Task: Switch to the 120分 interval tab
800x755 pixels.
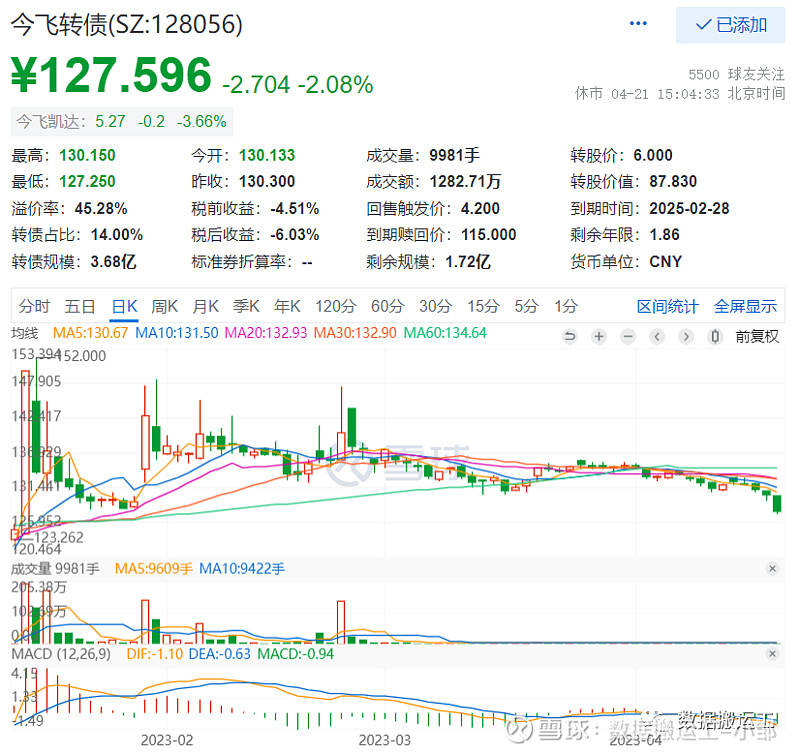Action: tap(335, 307)
